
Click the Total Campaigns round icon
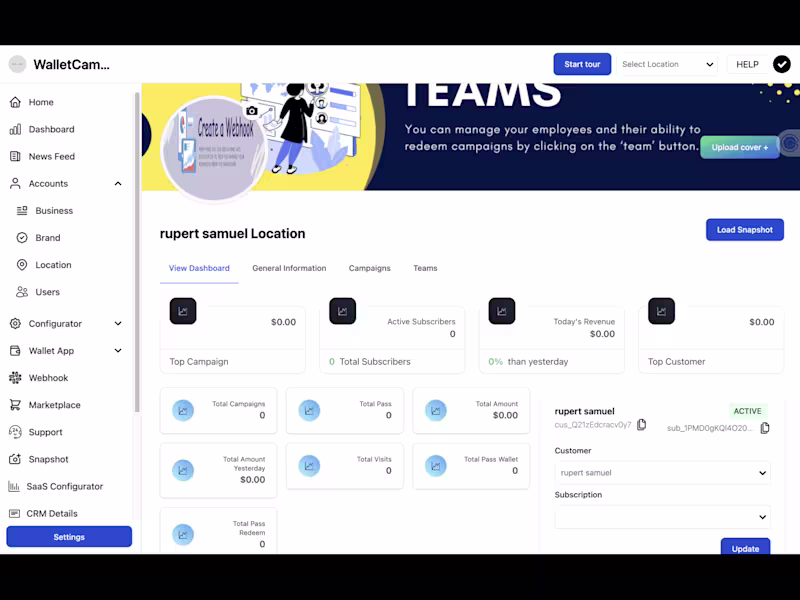point(183,410)
